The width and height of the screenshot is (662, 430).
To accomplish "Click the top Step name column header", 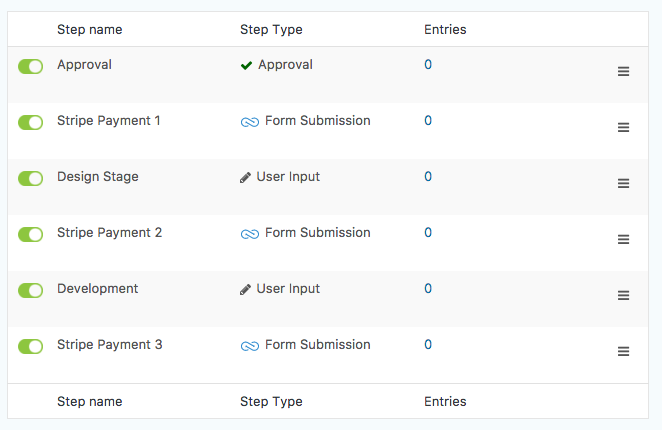I will coord(89,30).
